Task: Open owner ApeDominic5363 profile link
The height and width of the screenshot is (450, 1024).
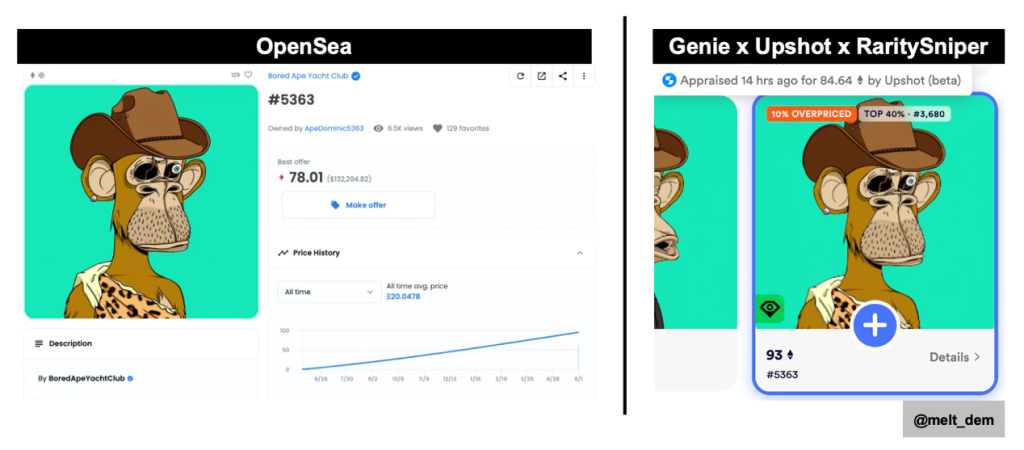Action: [334, 129]
